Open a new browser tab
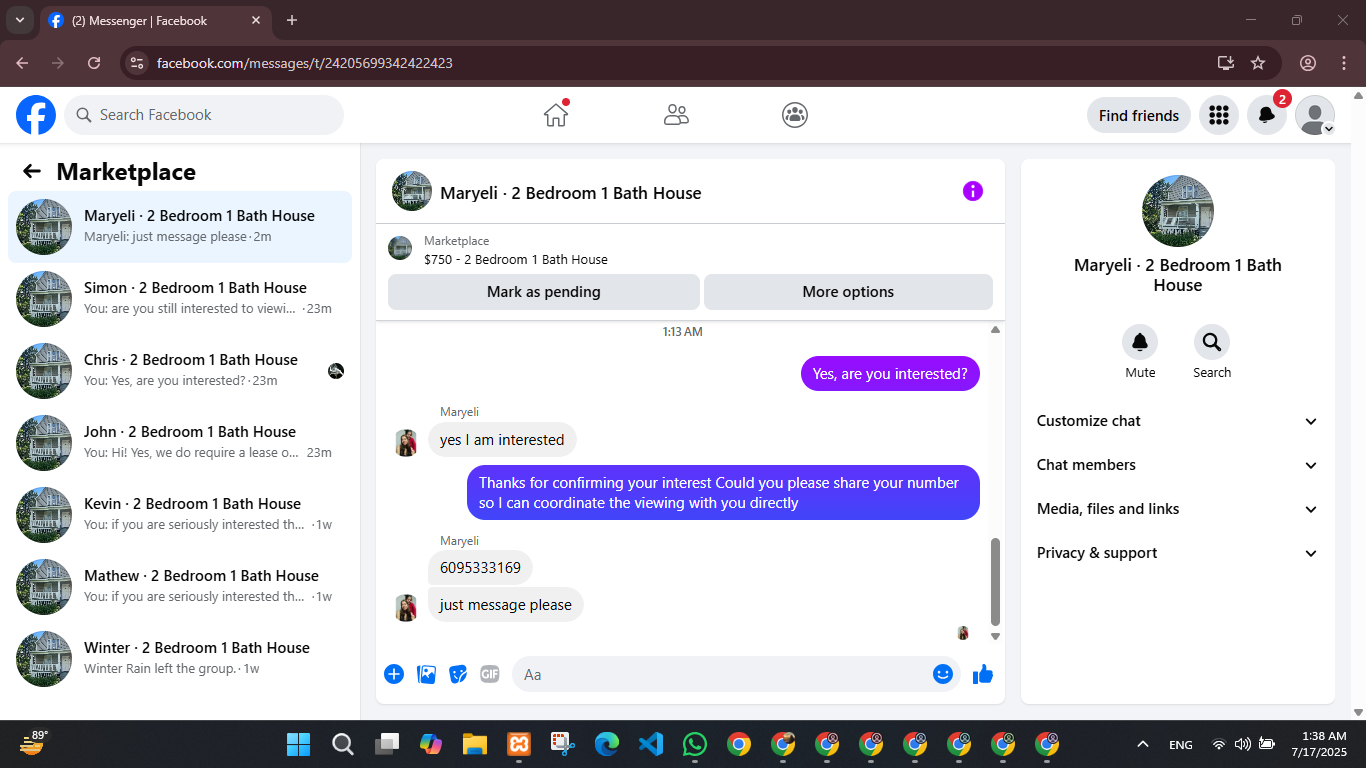Image resolution: width=1366 pixels, height=768 pixels. 292,20
